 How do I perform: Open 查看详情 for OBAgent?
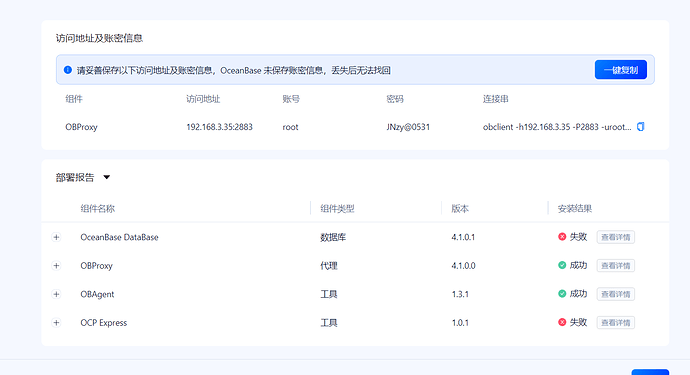[x=616, y=294]
